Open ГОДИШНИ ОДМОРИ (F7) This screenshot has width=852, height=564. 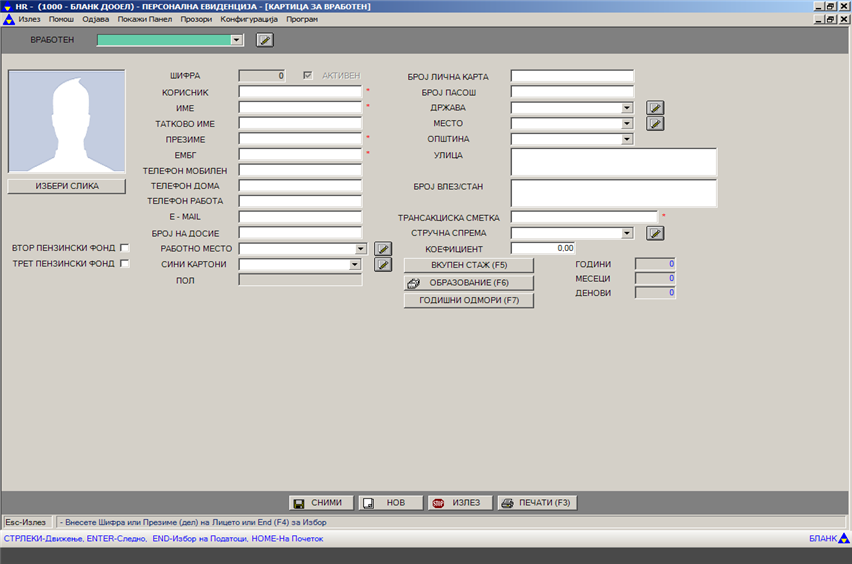pyautogui.click(x=468, y=300)
